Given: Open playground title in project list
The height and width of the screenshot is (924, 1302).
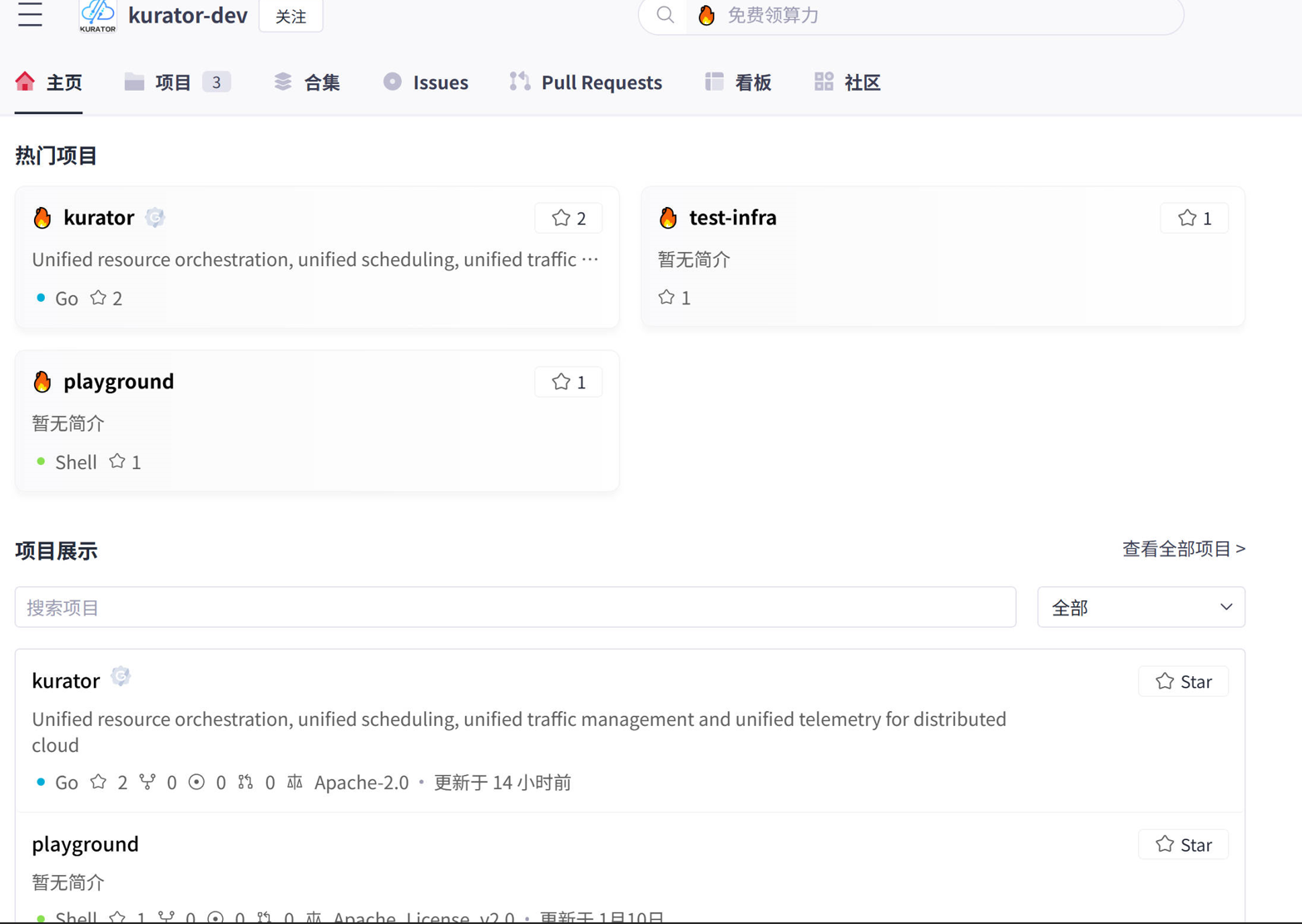Looking at the screenshot, I should click(x=85, y=844).
